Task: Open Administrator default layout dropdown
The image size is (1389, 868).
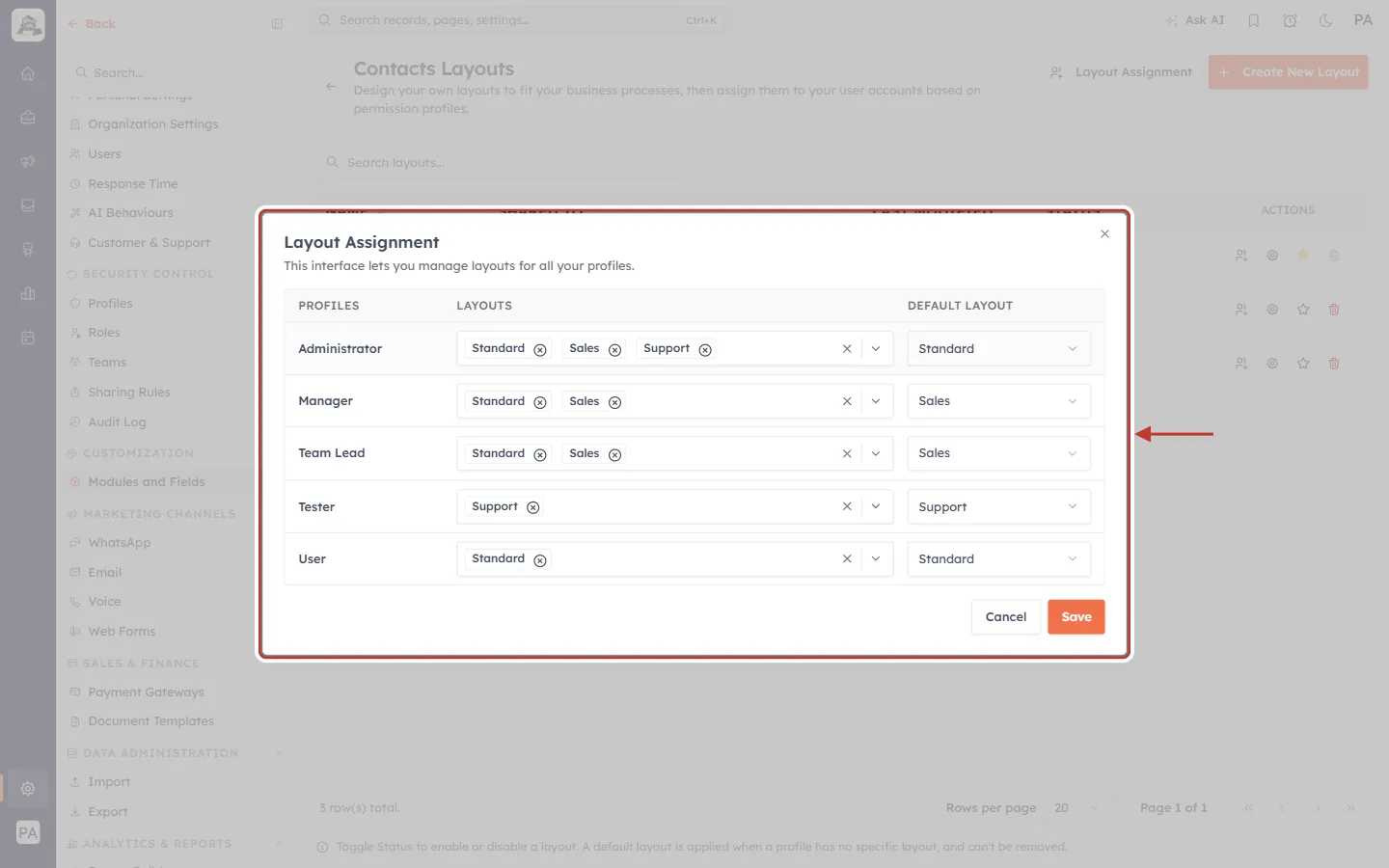Action: 998,349
